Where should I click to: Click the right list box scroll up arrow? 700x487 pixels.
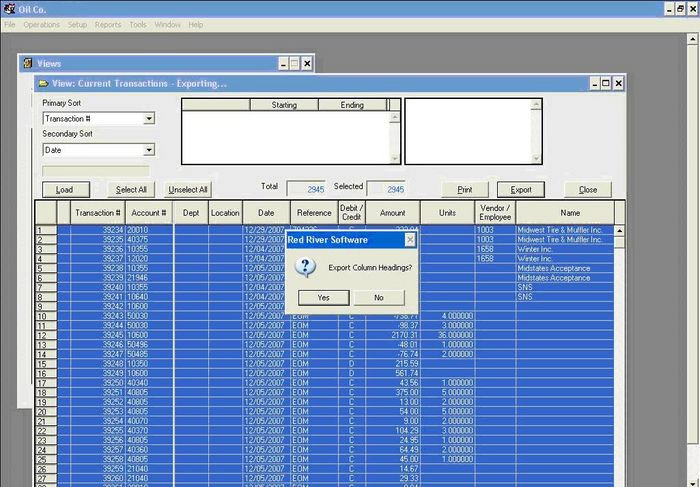click(x=536, y=105)
